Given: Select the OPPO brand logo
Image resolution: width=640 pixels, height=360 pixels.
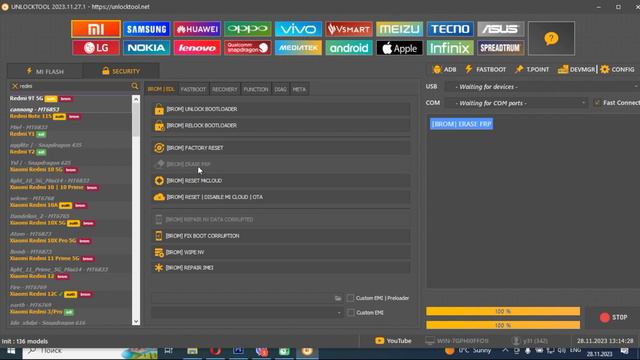Looking at the screenshot, I should point(248,29).
